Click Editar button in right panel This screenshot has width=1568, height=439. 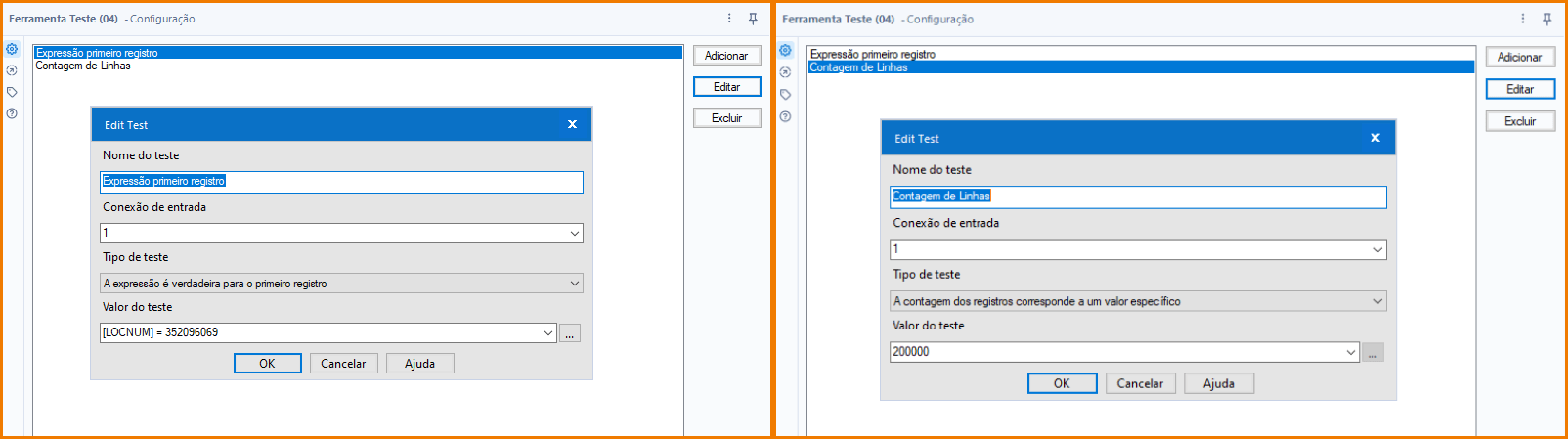pos(1520,89)
